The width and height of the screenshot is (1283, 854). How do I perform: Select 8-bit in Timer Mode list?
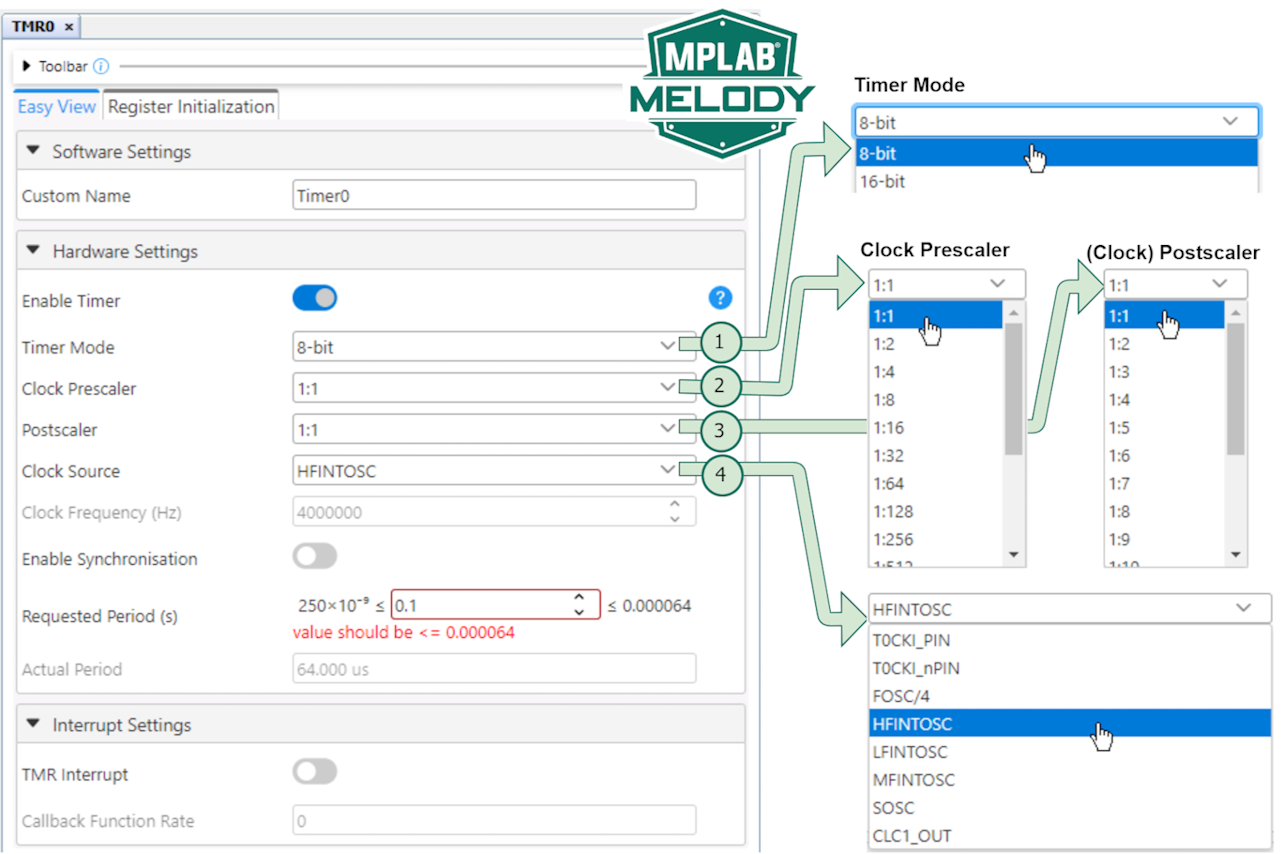click(x=1056, y=153)
